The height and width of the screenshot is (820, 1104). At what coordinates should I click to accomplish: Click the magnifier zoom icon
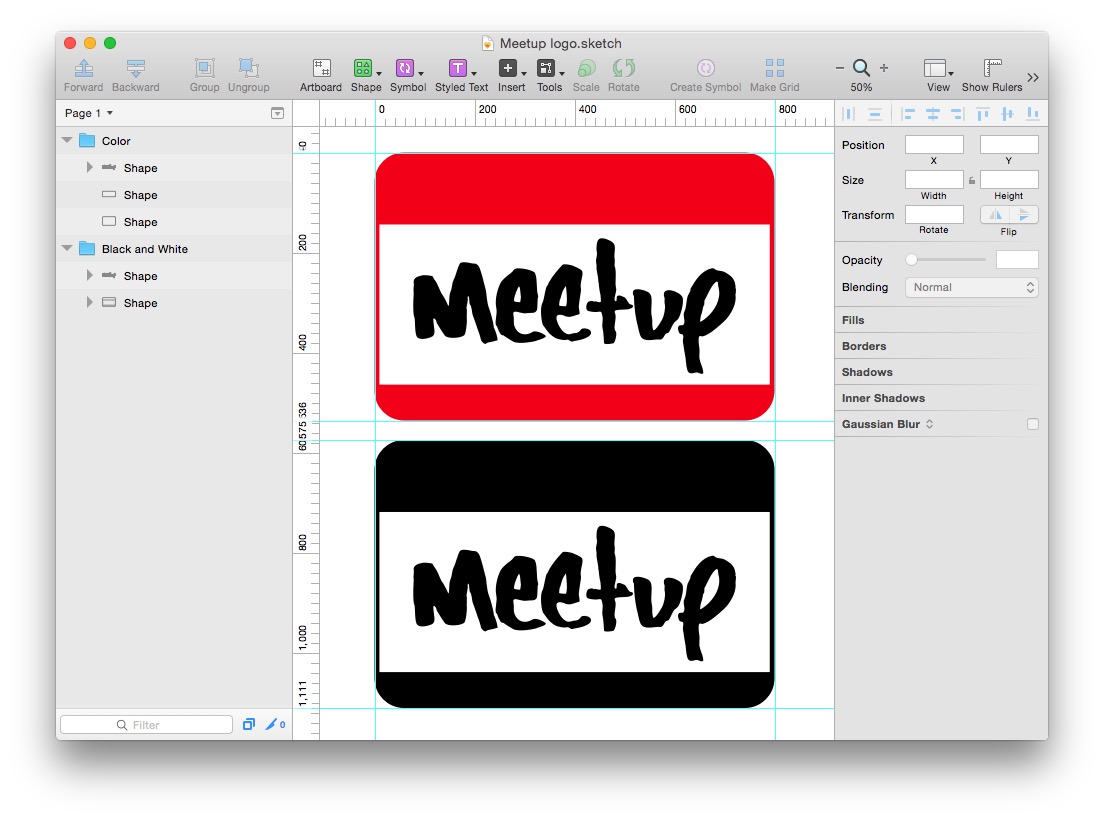tap(862, 68)
